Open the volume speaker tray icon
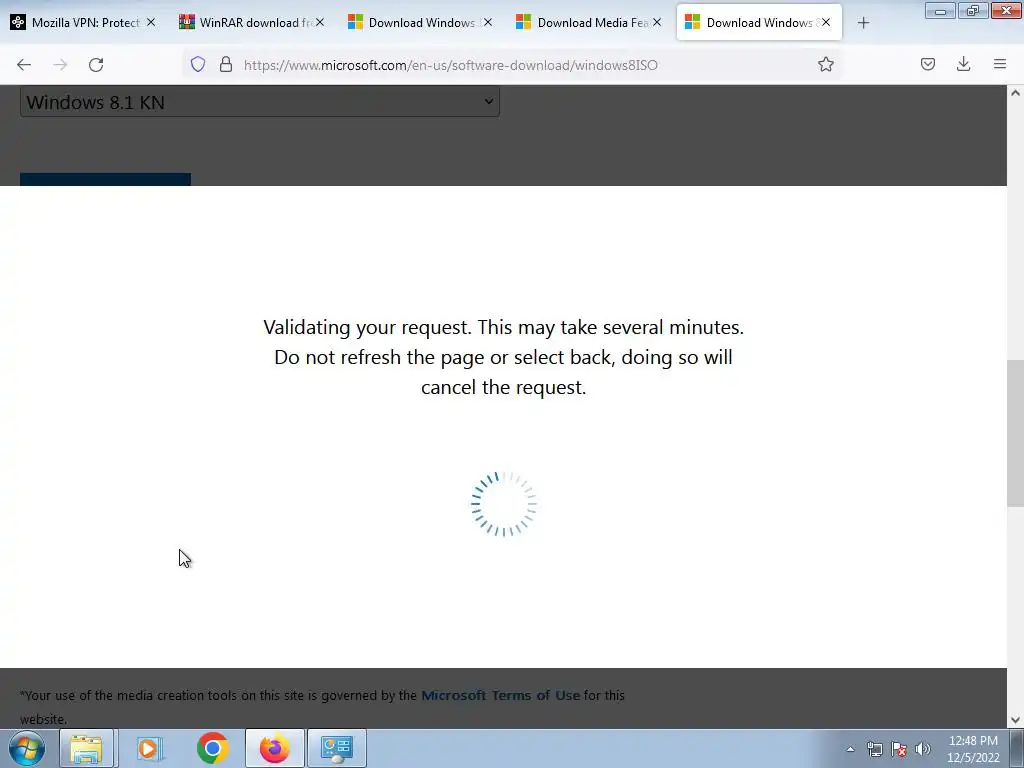 (x=923, y=749)
